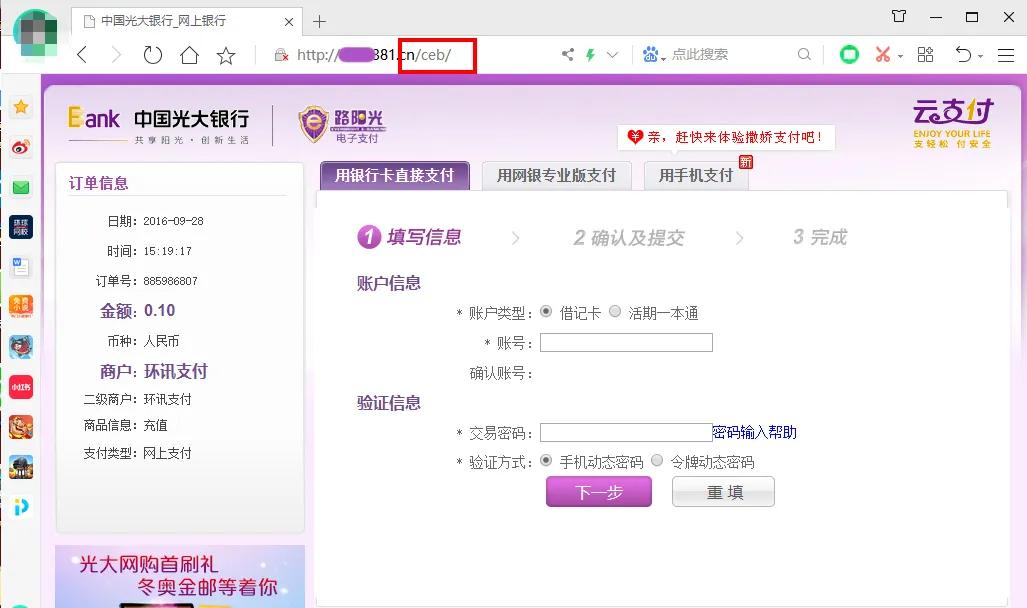This screenshot has height=608, width=1027.
Task: Click the 下一步 button to proceed
Action: coord(598,491)
